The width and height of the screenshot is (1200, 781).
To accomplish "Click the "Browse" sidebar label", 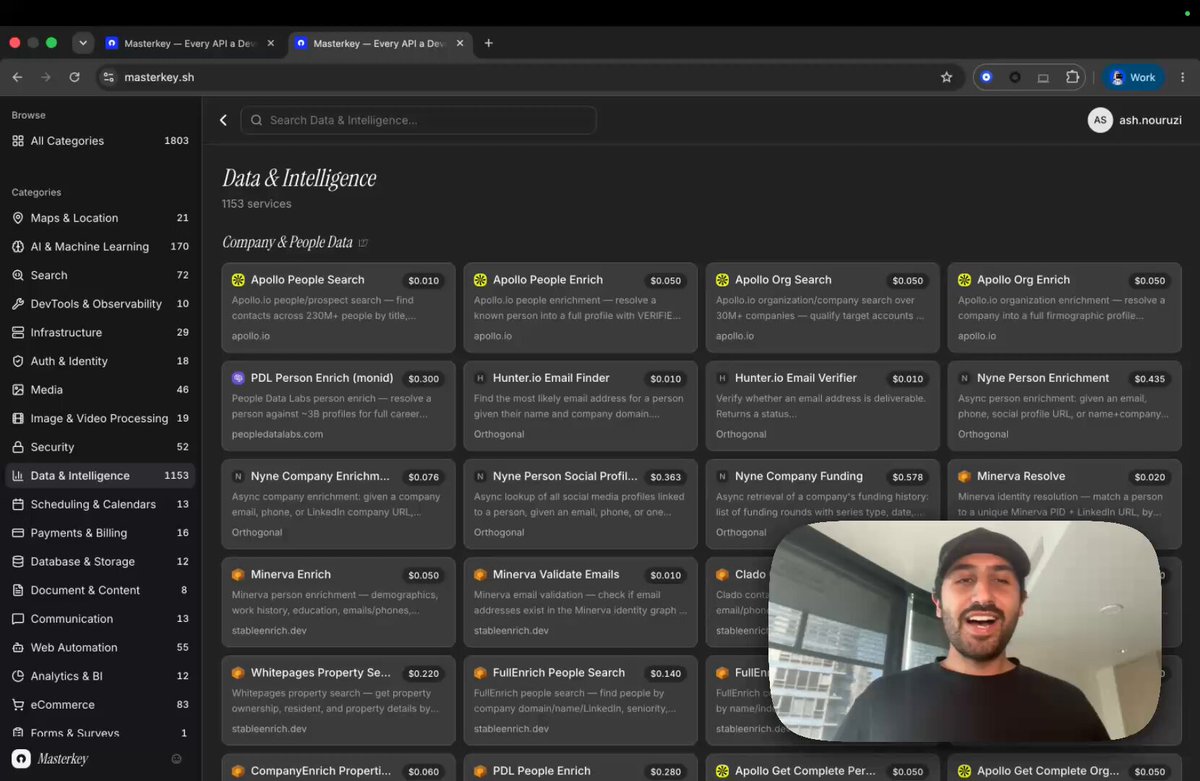I will point(29,115).
